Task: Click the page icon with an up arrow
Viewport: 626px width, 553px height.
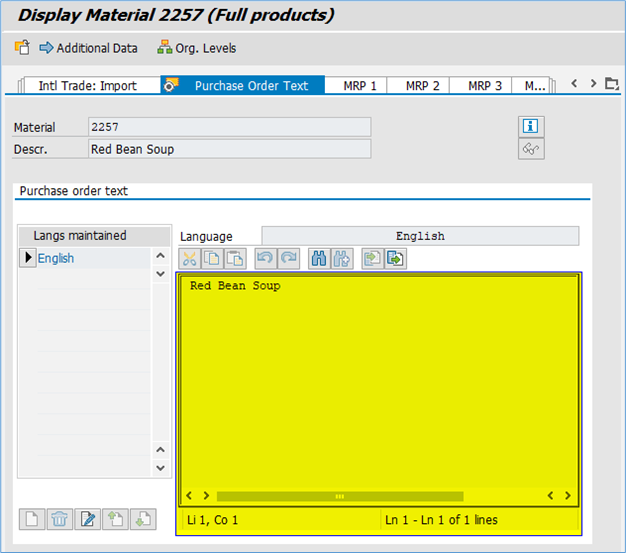Action: [x=115, y=519]
